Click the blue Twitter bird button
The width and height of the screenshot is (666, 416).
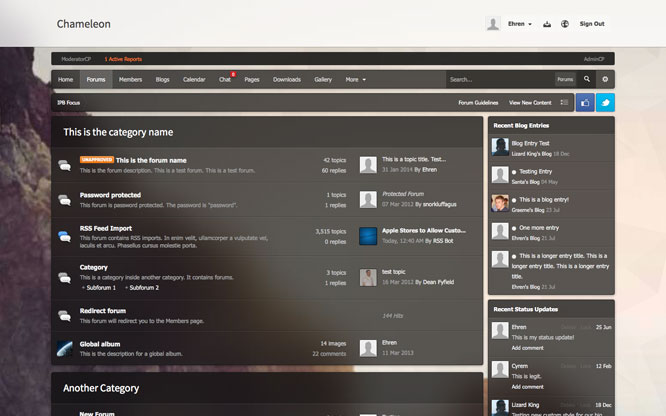pyautogui.click(x=605, y=102)
